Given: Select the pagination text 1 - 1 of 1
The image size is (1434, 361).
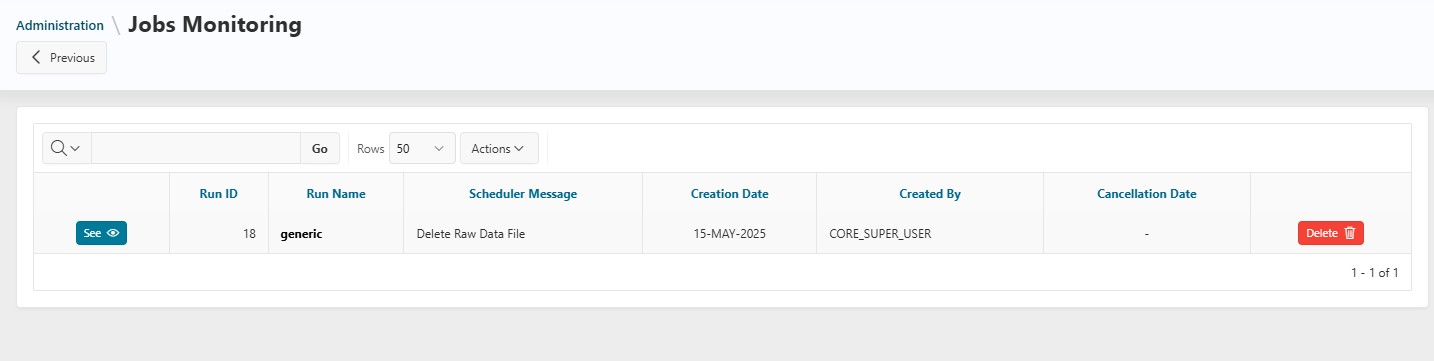Looking at the screenshot, I should pyautogui.click(x=1374, y=272).
